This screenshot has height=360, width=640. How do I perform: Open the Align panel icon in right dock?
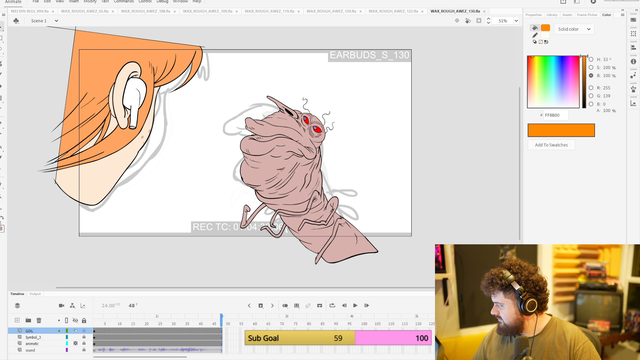[x=633, y=48]
